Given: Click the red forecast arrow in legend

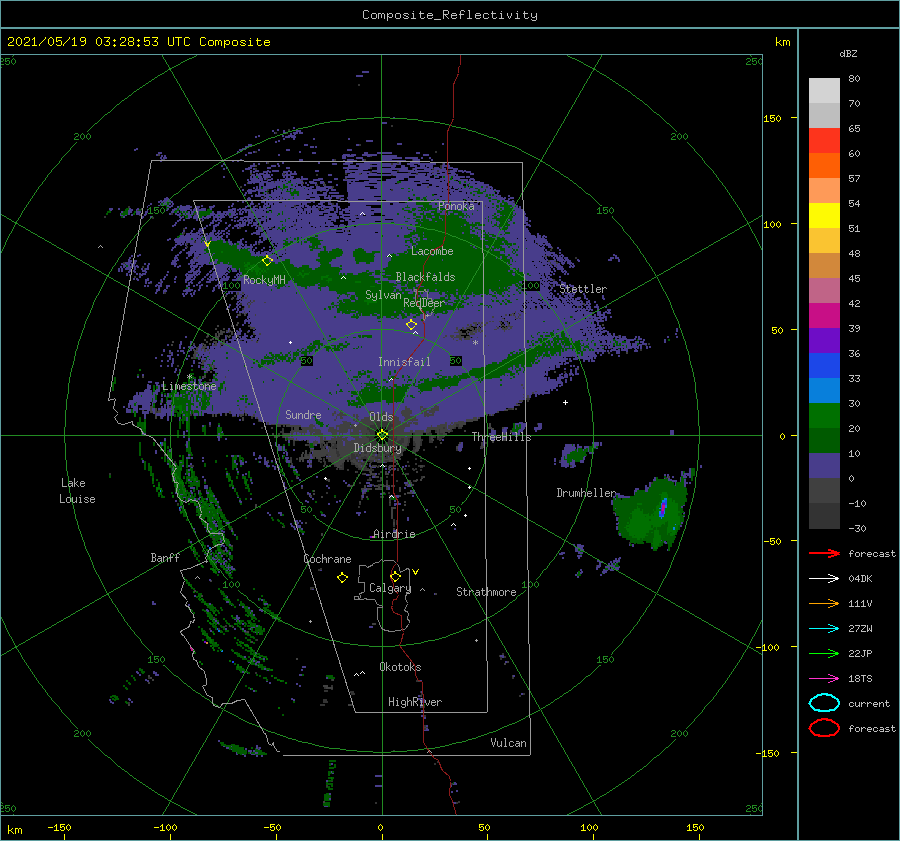Looking at the screenshot, I should click(824, 553).
